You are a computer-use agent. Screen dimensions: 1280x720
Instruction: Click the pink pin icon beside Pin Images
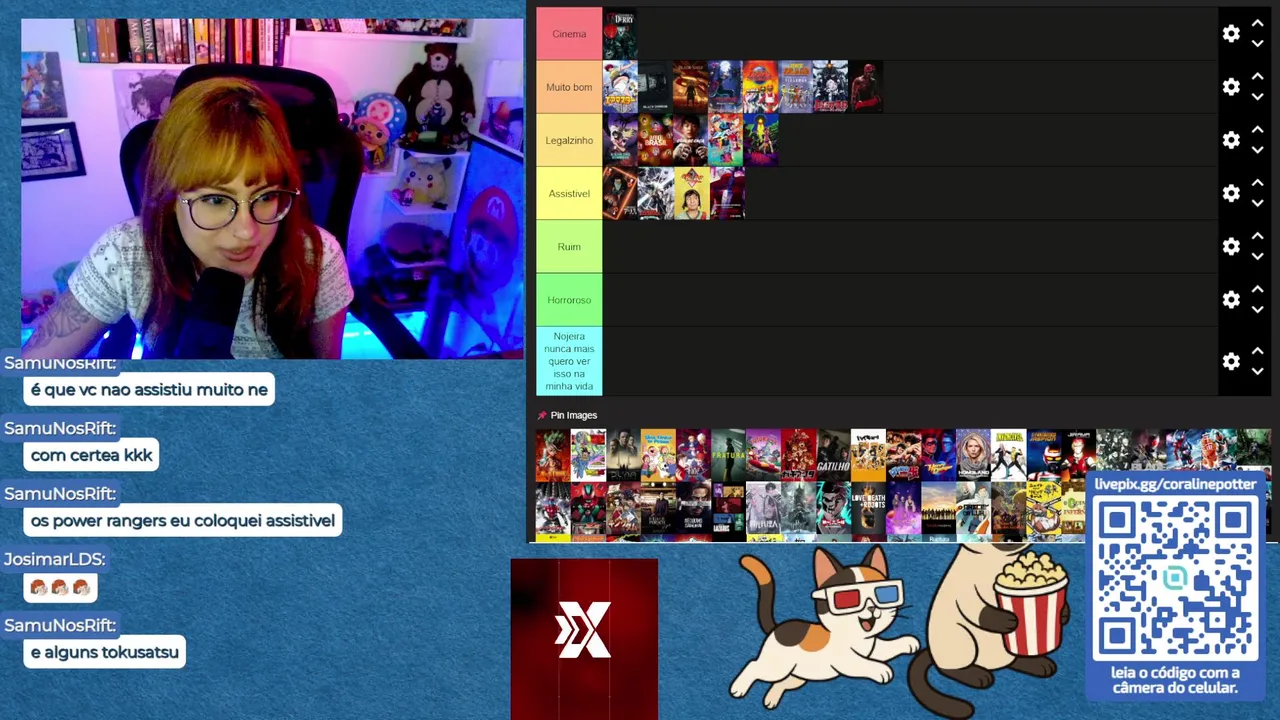[542, 415]
